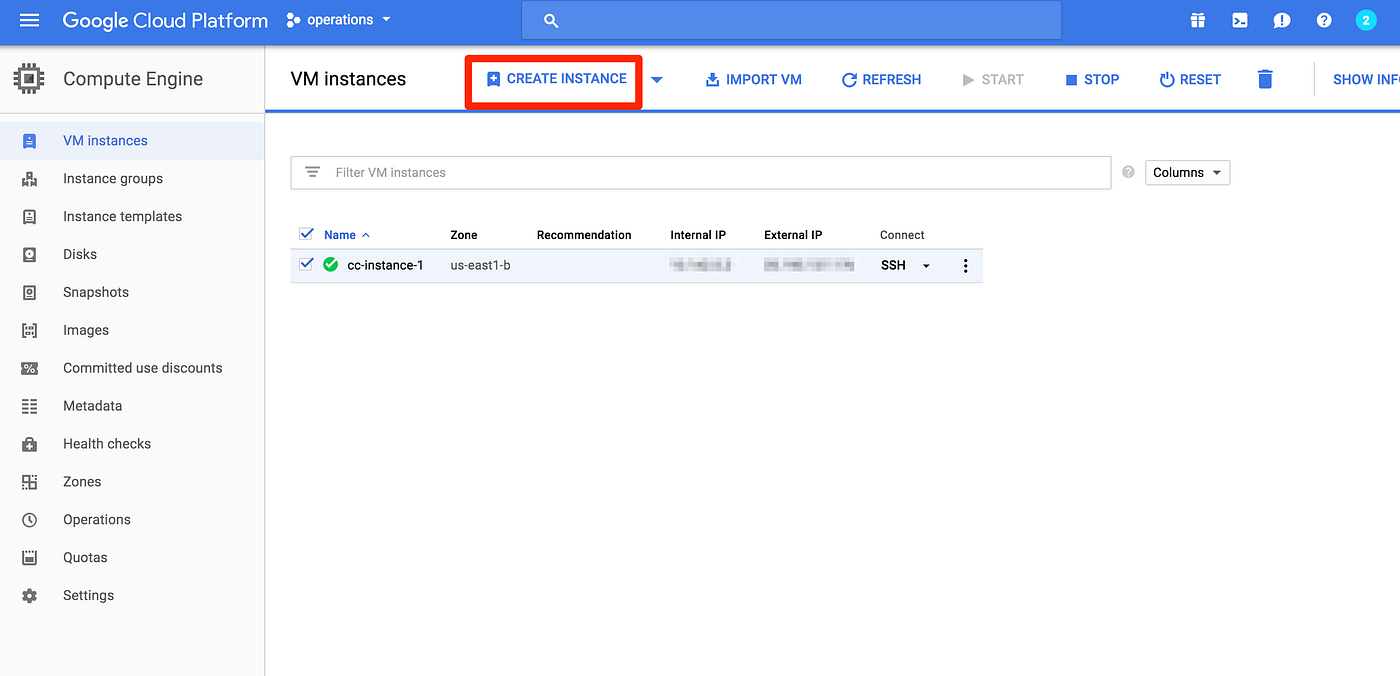1400x676 pixels.
Task: Click the gift free-trial icon
Action: [1198, 20]
